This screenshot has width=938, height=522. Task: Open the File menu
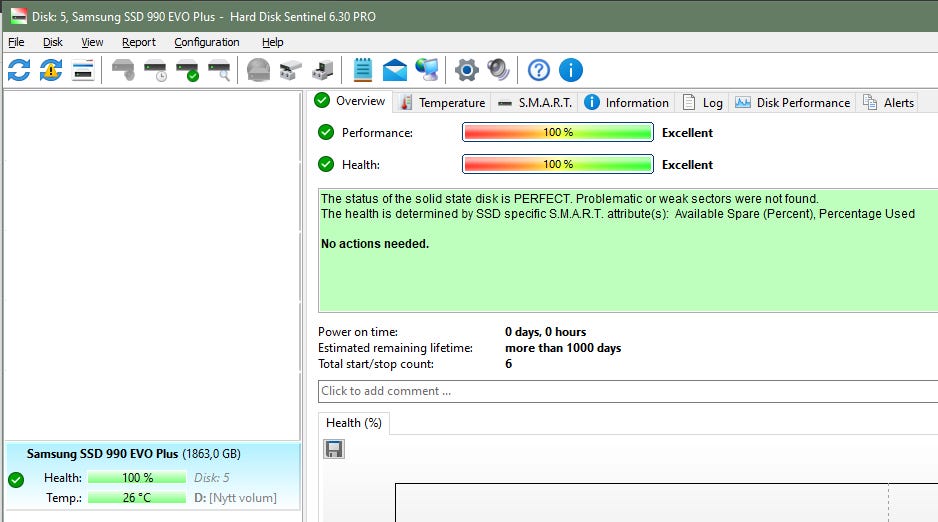coord(16,42)
